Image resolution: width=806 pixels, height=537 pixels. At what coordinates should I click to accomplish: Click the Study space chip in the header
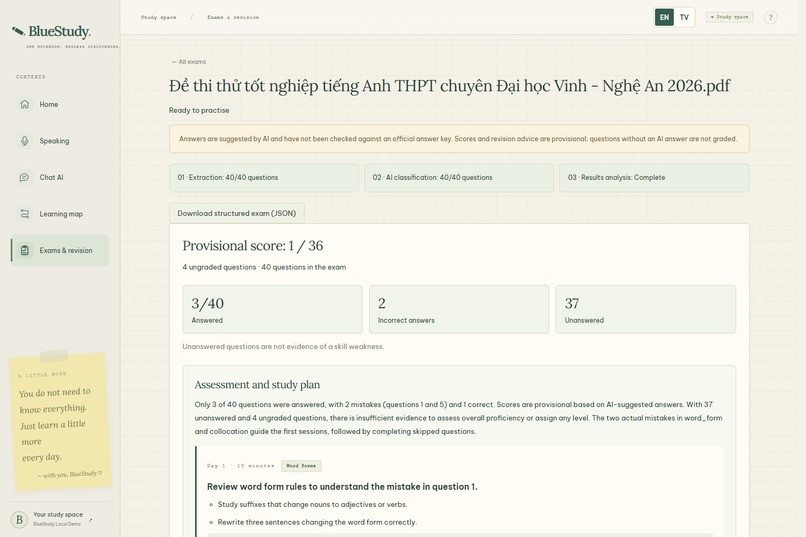click(729, 17)
